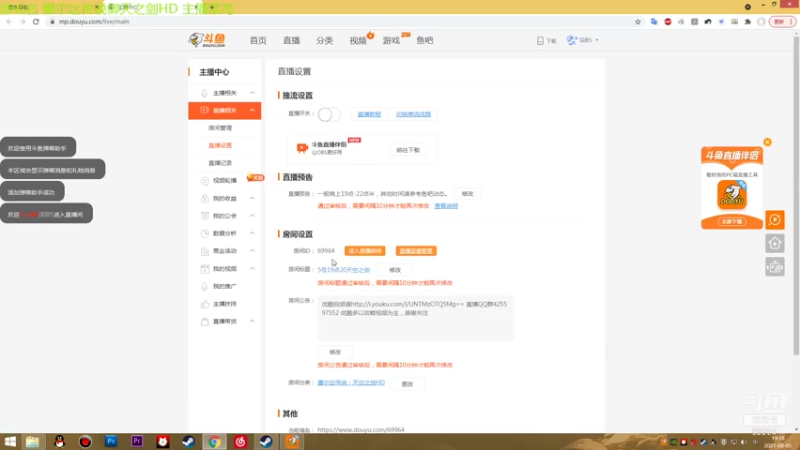Open the user account dropdown in the header
The height and width of the screenshot is (450, 800).
[x=583, y=40]
